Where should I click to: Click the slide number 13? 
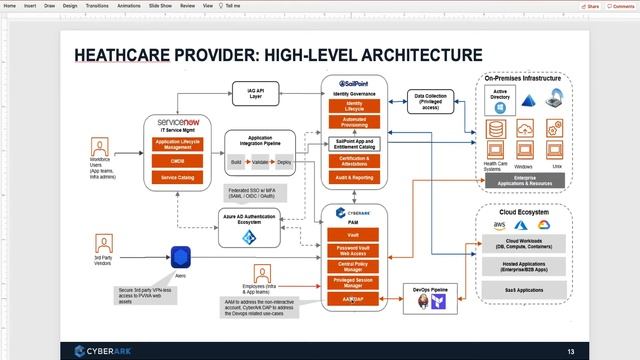(571, 351)
